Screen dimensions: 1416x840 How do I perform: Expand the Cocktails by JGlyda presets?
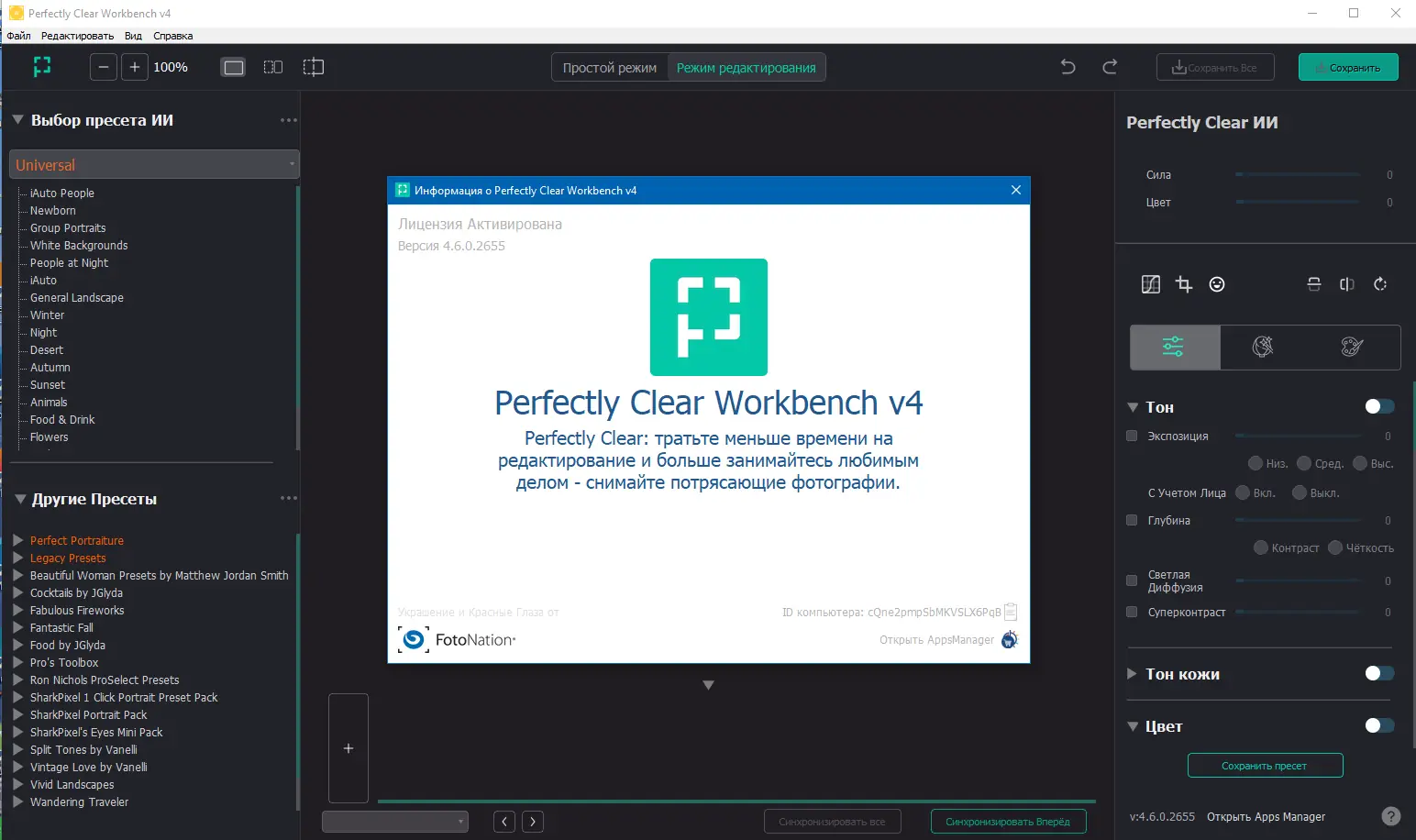point(18,592)
